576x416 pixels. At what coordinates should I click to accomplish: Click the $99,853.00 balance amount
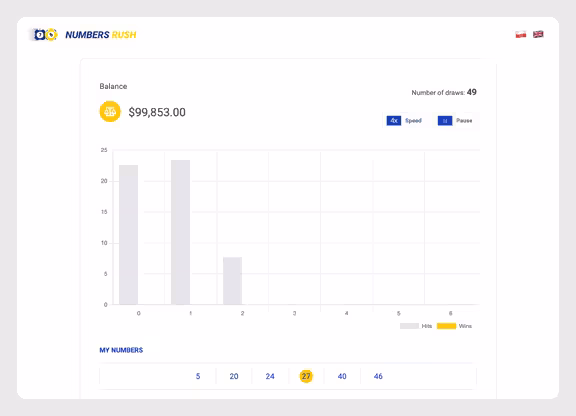157,112
